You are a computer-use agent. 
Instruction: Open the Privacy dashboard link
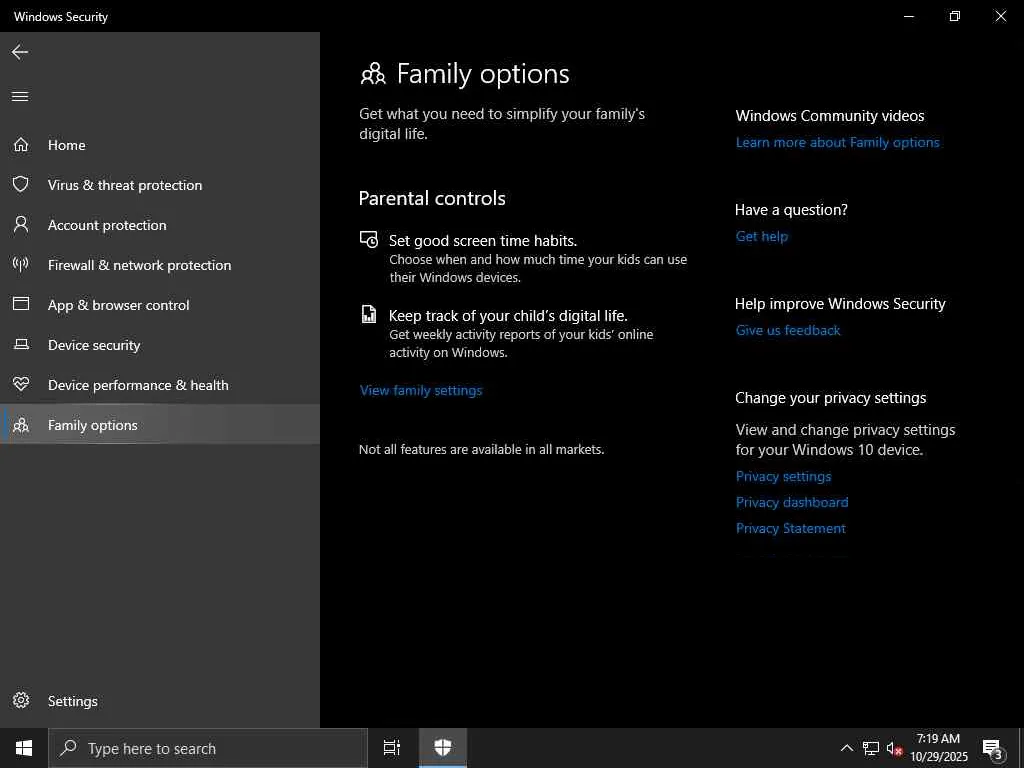792,502
